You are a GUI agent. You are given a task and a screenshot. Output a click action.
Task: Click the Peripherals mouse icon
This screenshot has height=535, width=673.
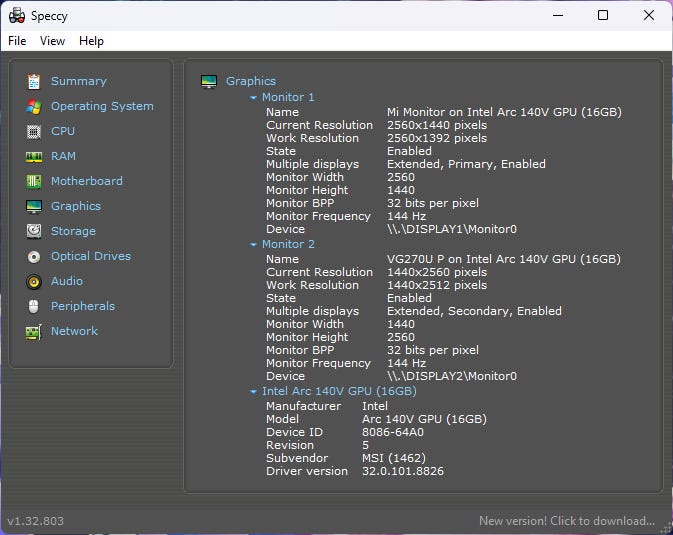[x=33, y=307]
